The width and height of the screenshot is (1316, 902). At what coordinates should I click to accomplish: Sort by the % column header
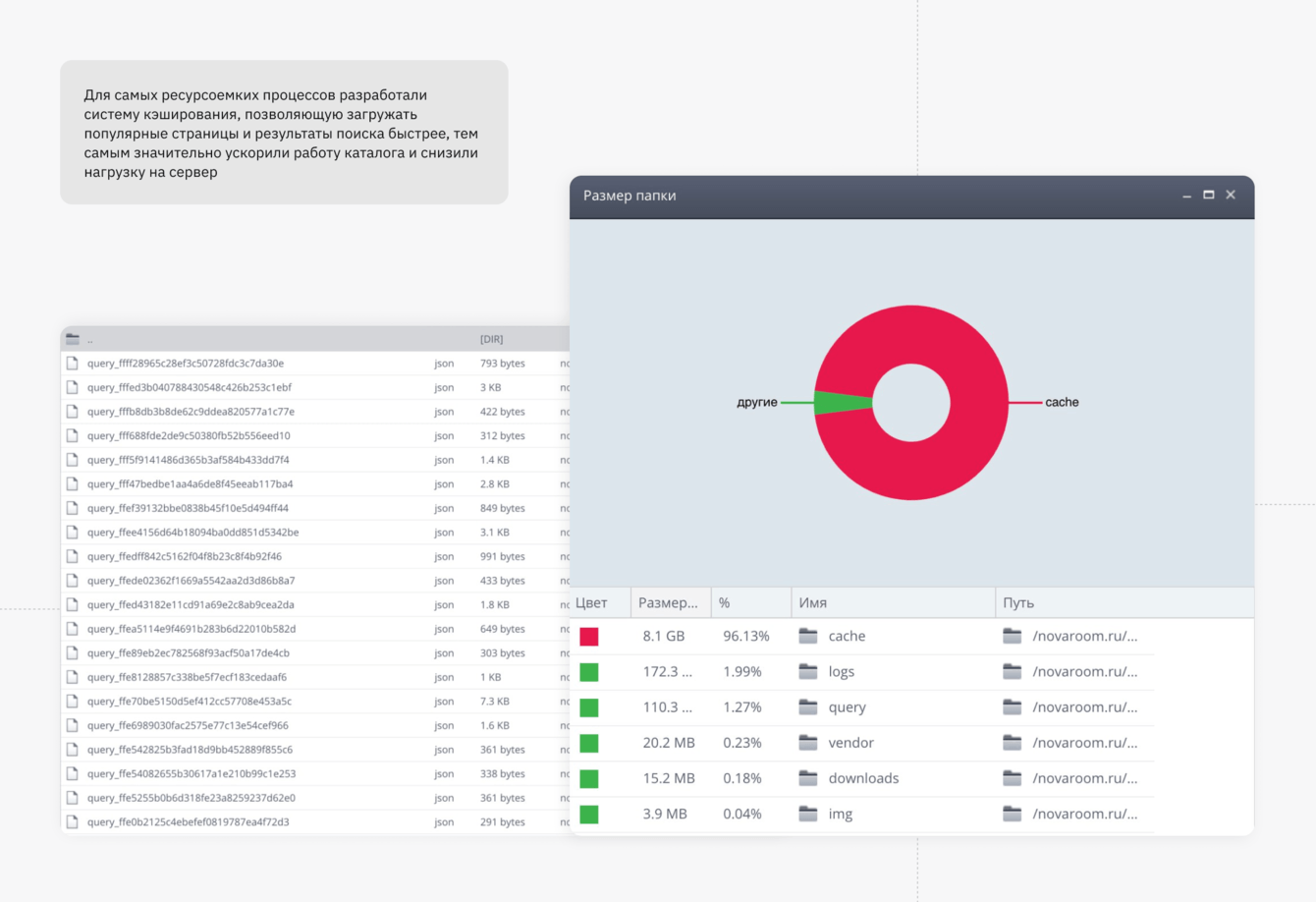(x=751, y=602)
